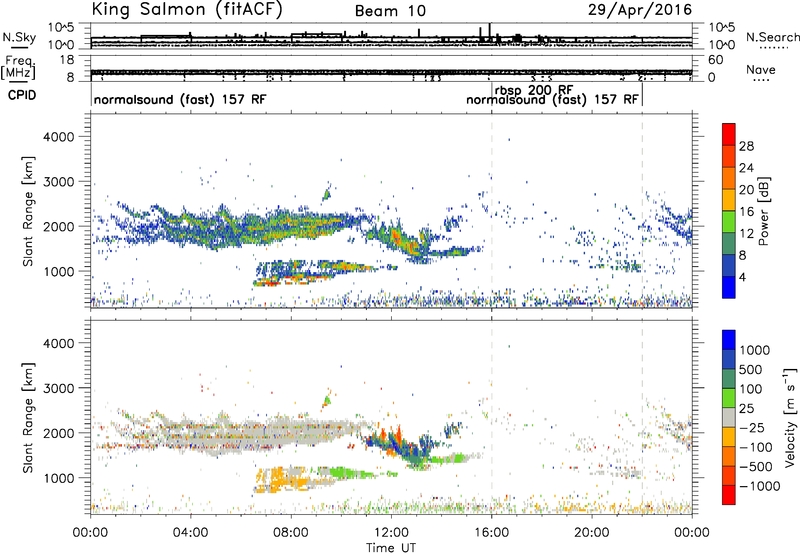Click the "16:00" time axis tick label
The image size is (800, 554).
coord(491,533)
